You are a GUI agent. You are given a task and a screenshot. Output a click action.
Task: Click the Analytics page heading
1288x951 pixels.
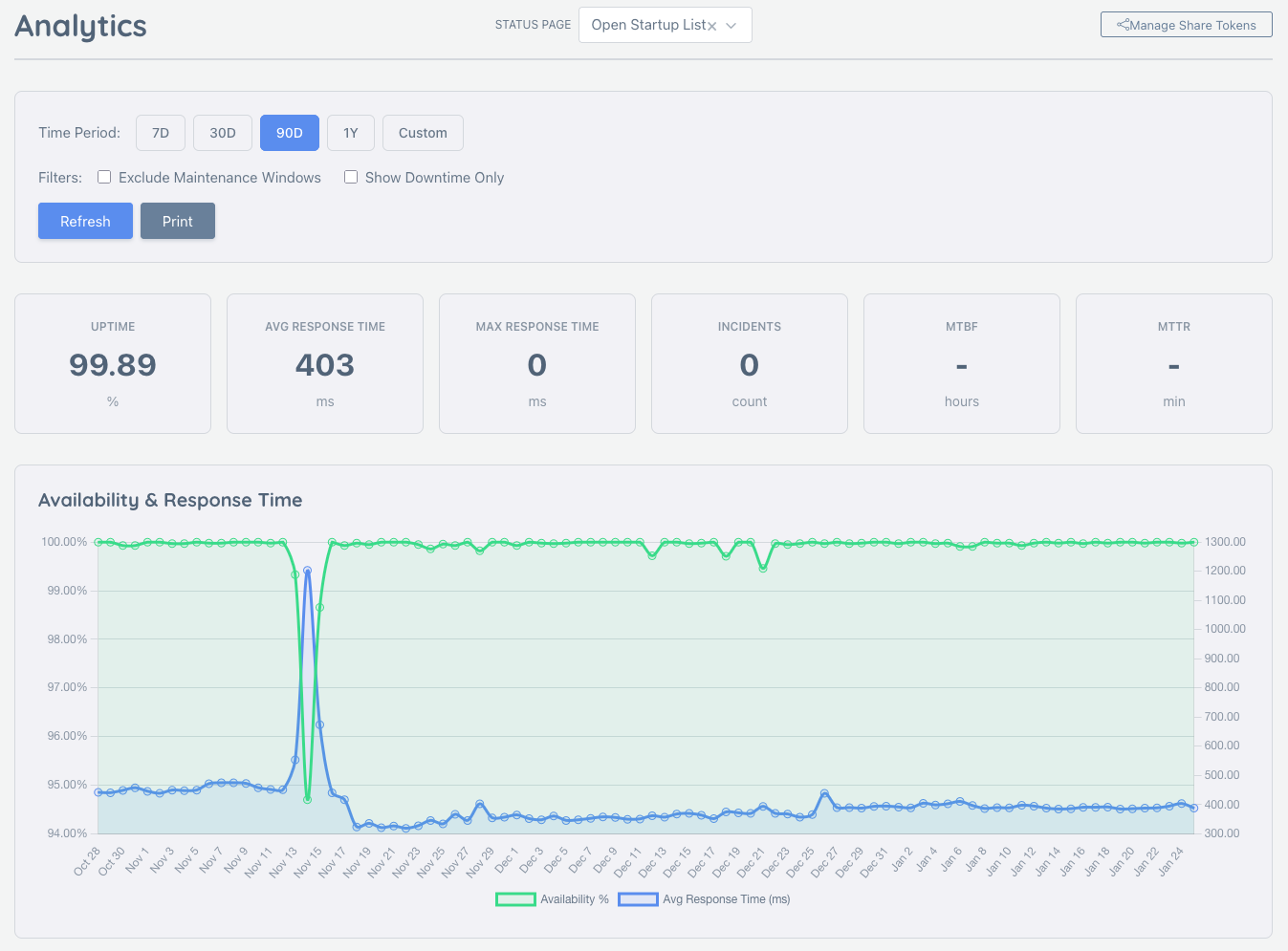[x=79, y=27]
